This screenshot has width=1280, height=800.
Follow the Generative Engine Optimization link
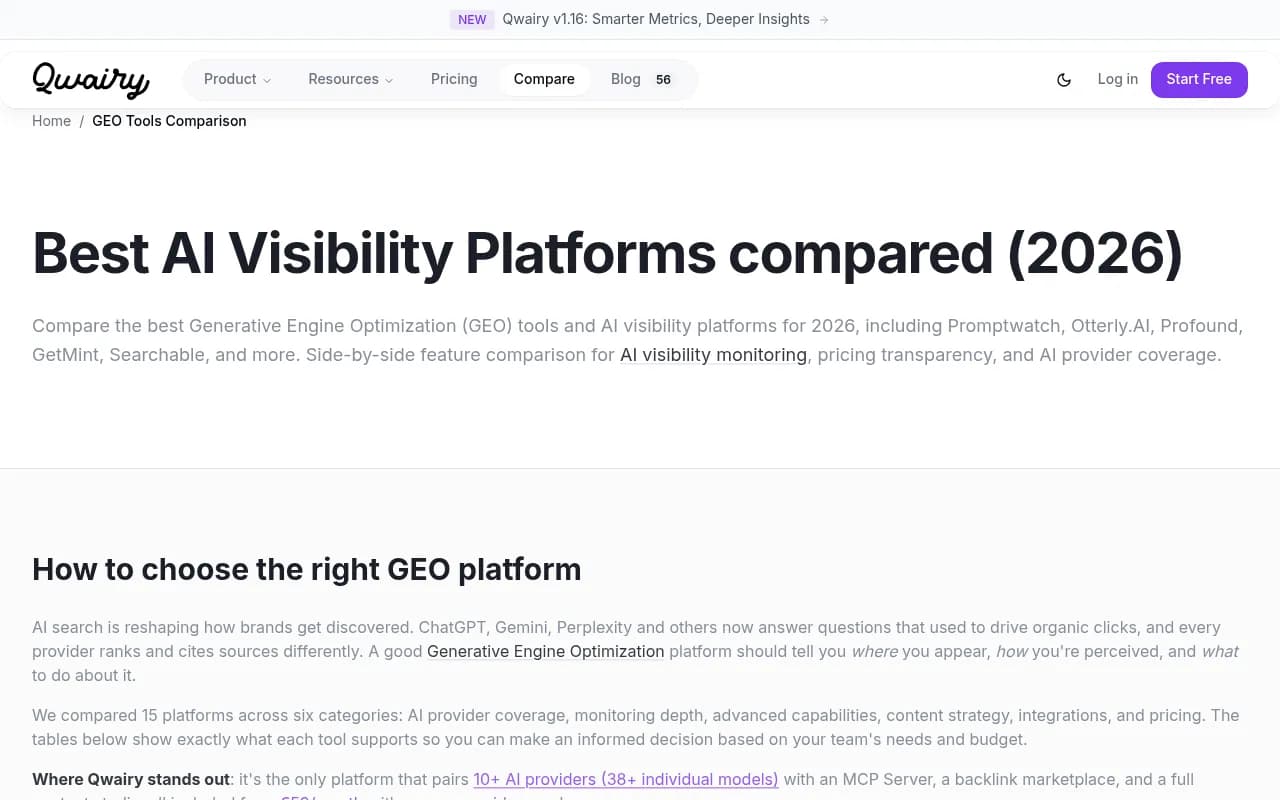coord(545,651)
